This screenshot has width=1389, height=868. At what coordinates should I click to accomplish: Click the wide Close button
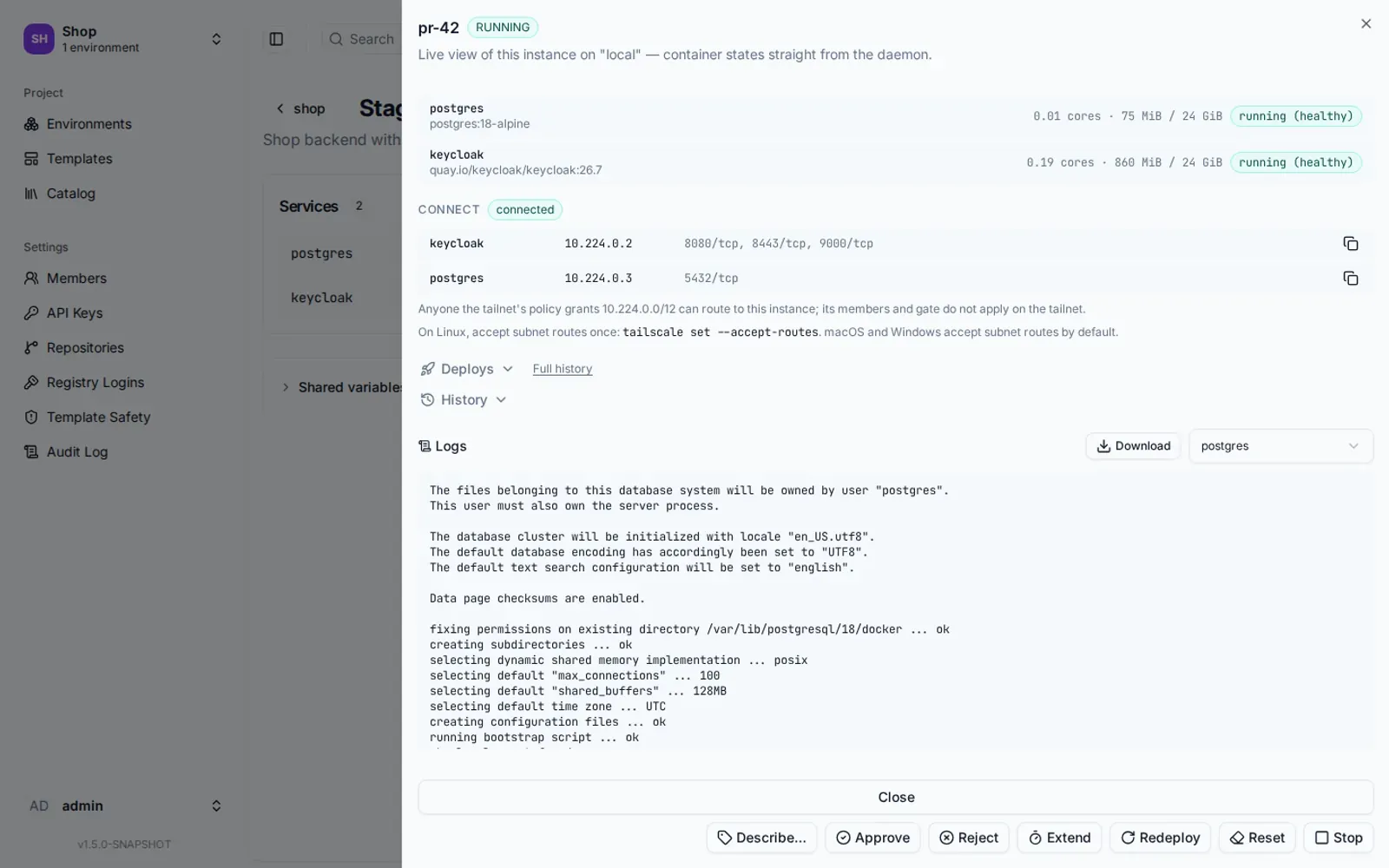(896, 797)
